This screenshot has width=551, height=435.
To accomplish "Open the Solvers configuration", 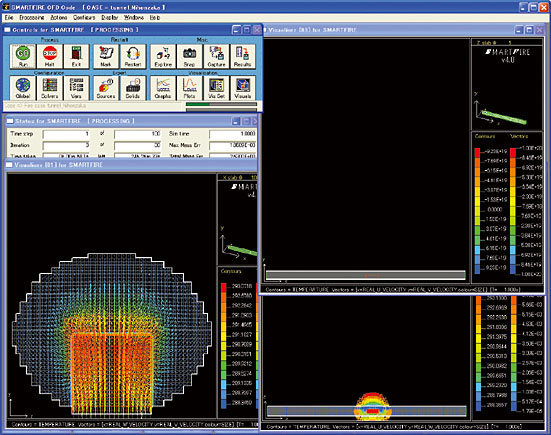I will [50, 88].
